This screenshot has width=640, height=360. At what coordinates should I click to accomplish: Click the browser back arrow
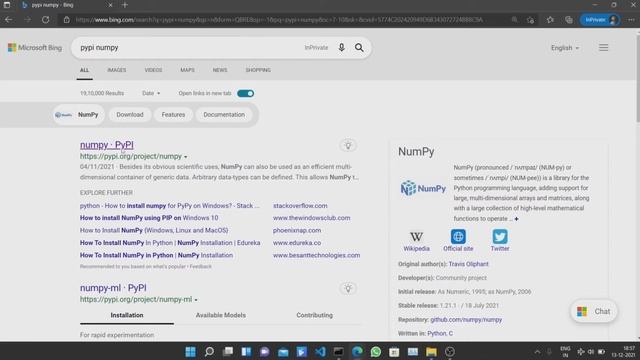pos(9,20)
